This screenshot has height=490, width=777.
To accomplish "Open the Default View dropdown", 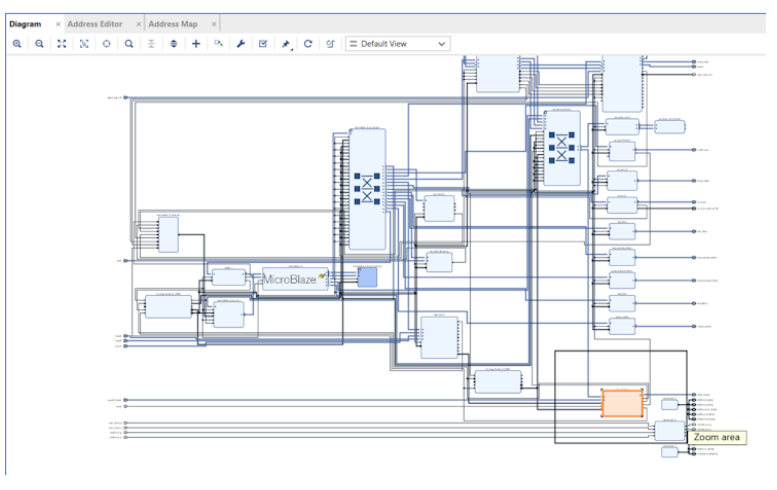I will tap(398, 44).
